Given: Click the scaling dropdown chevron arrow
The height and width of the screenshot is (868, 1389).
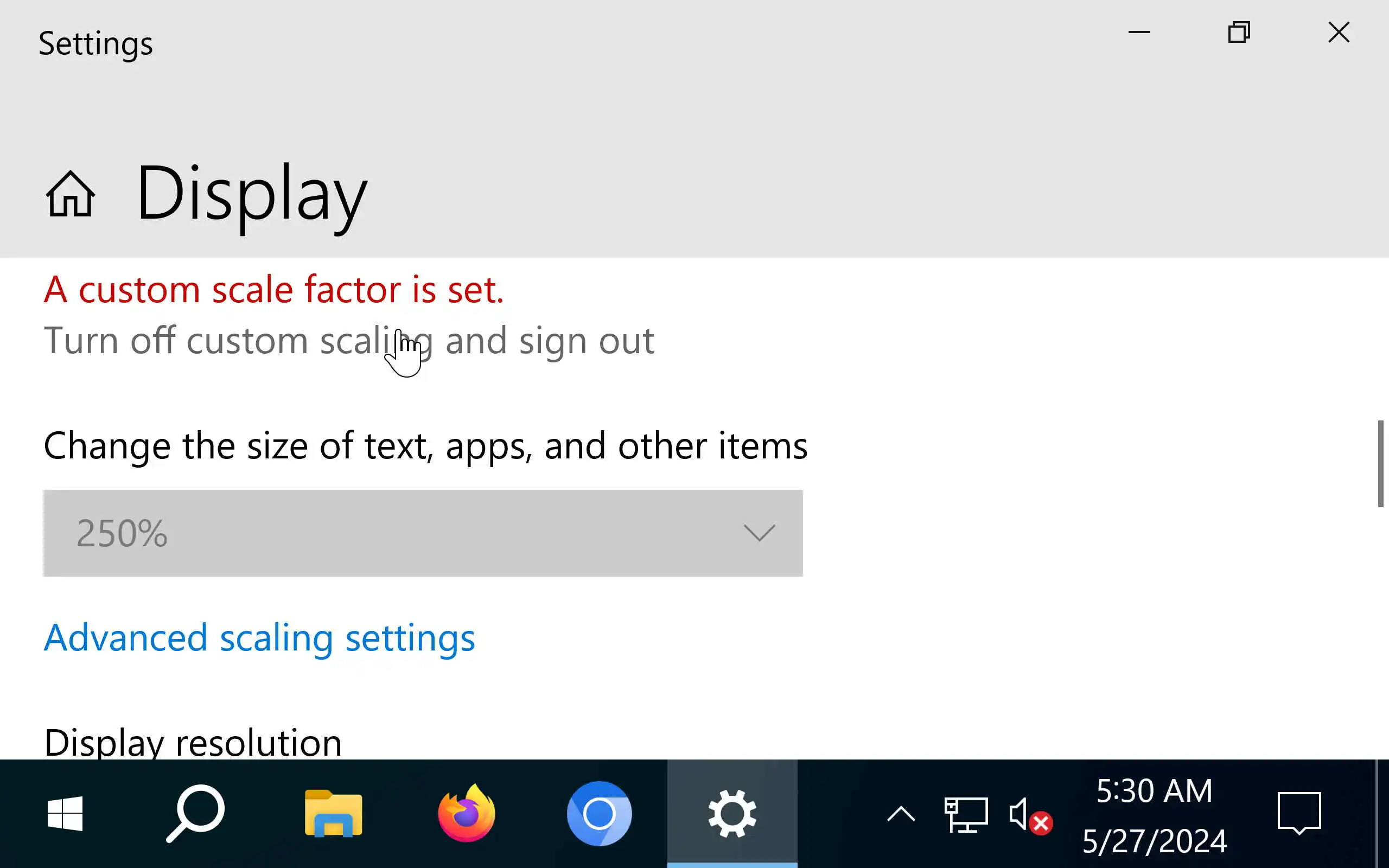Looking at the screenshot, I should tap(759, 533).
